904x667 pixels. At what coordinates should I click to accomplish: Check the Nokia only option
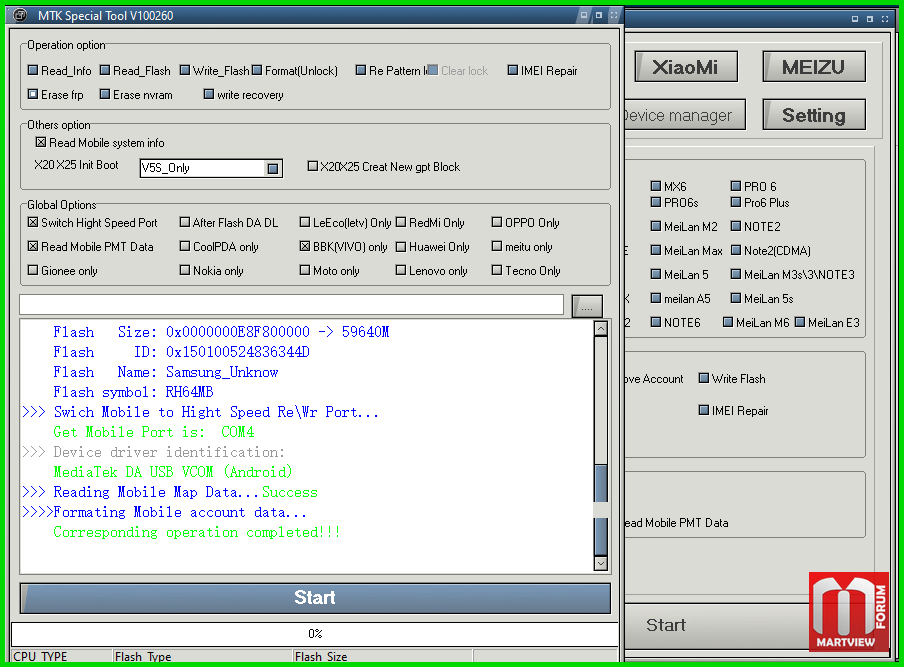coord(184,270)
